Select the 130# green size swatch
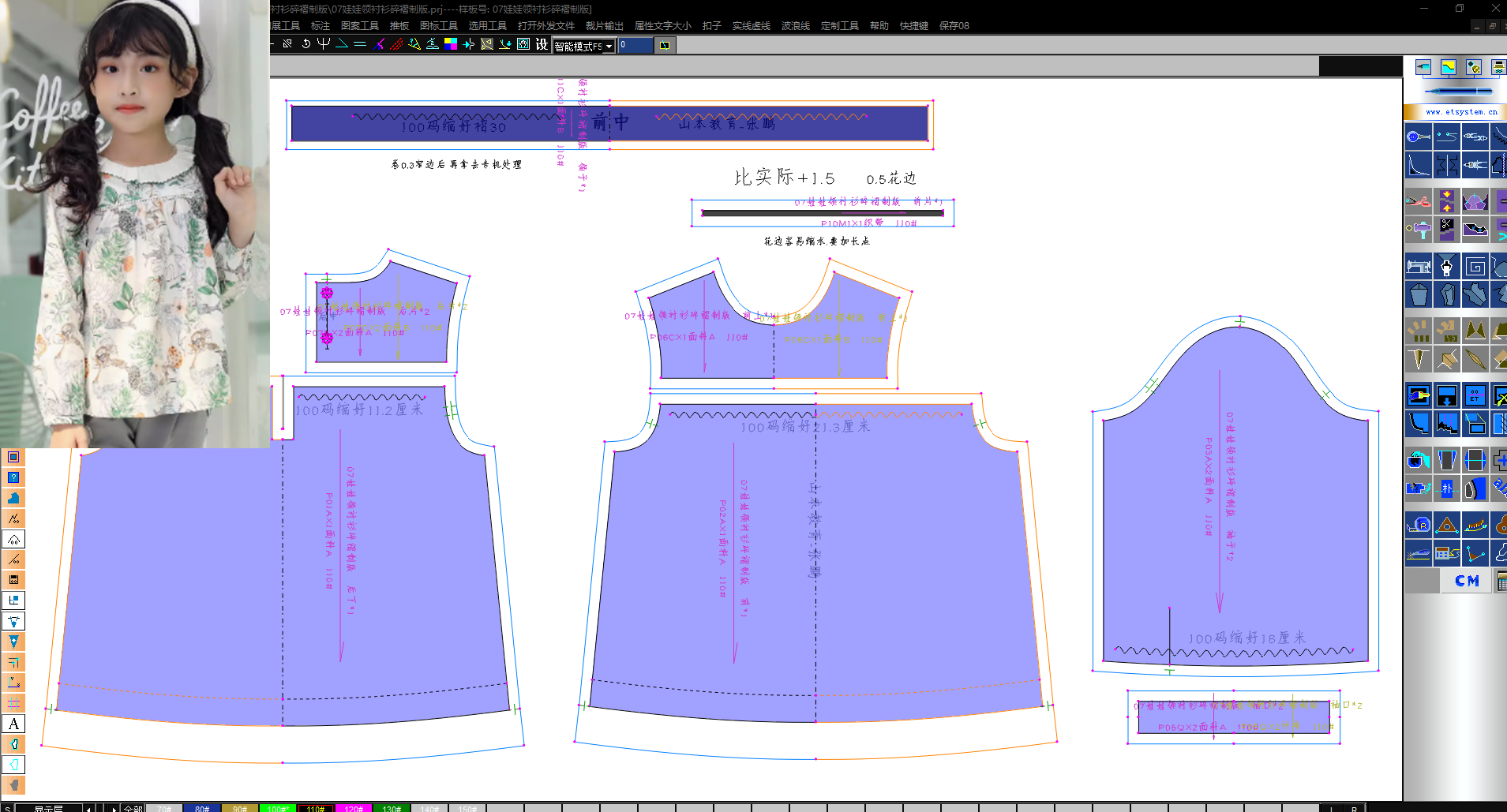 tap(392, 808)
